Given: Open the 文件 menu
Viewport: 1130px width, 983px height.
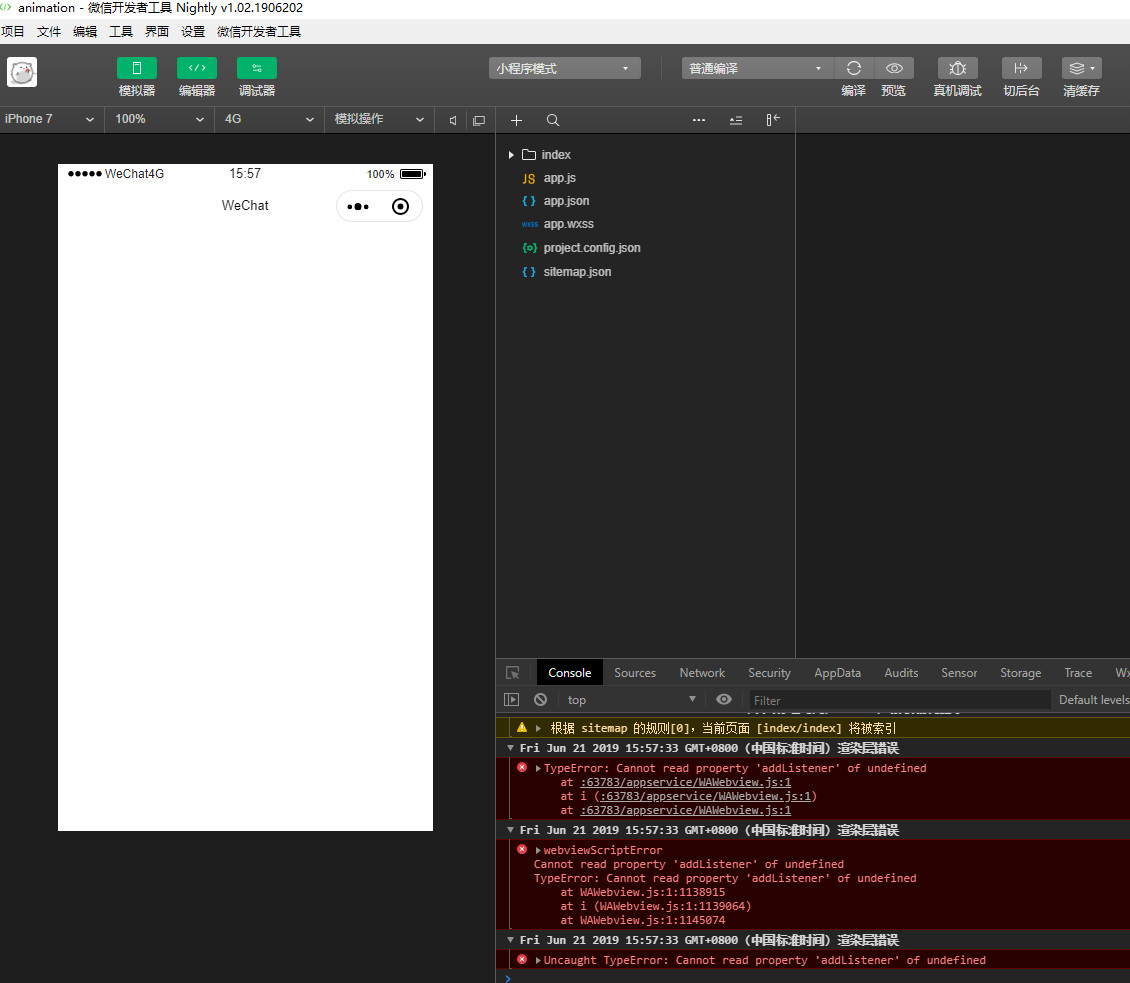Looking at the screenshot, I should coord(48,32).
